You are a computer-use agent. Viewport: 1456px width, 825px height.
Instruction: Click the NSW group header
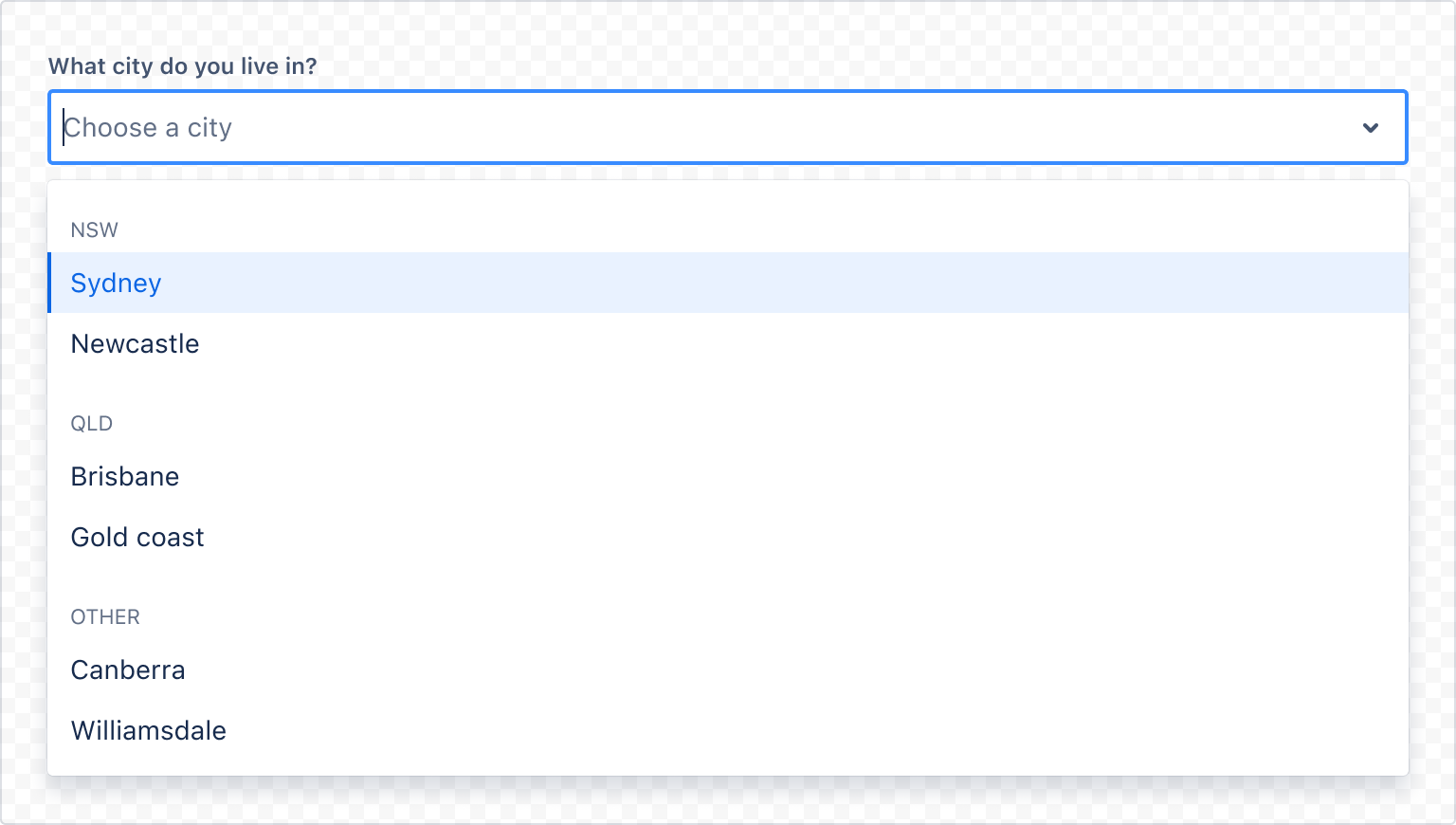94,229
